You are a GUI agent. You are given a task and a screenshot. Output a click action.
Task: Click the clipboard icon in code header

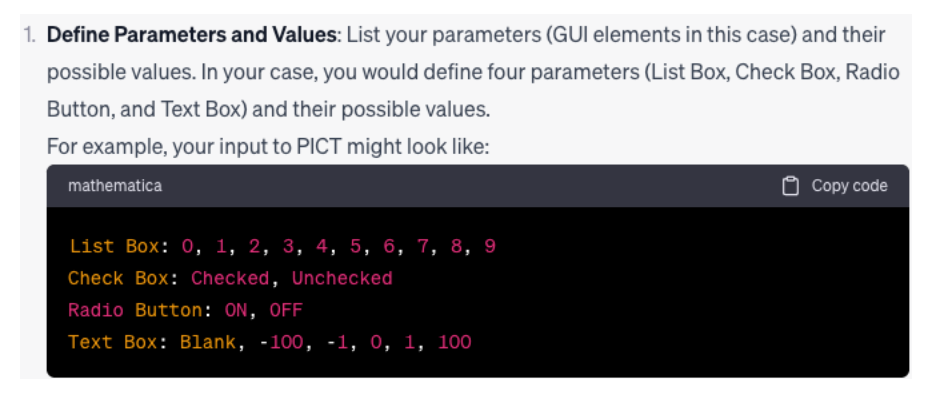[790, 186]
